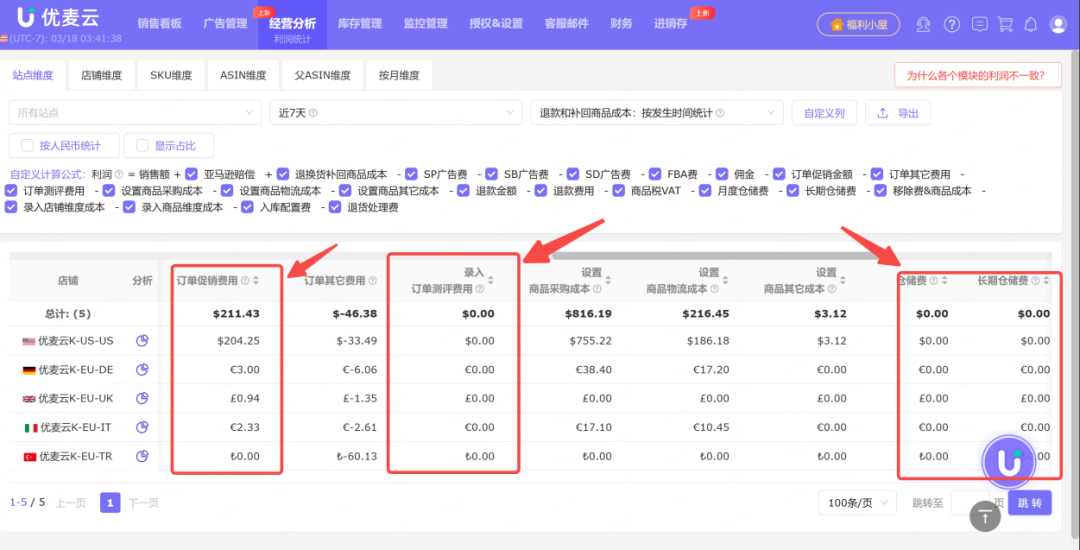This screenshot has width=1080, height=550.
Task: Click analysis pie icon for 优麦云K-EU-TR
Action: click(143, 456)
